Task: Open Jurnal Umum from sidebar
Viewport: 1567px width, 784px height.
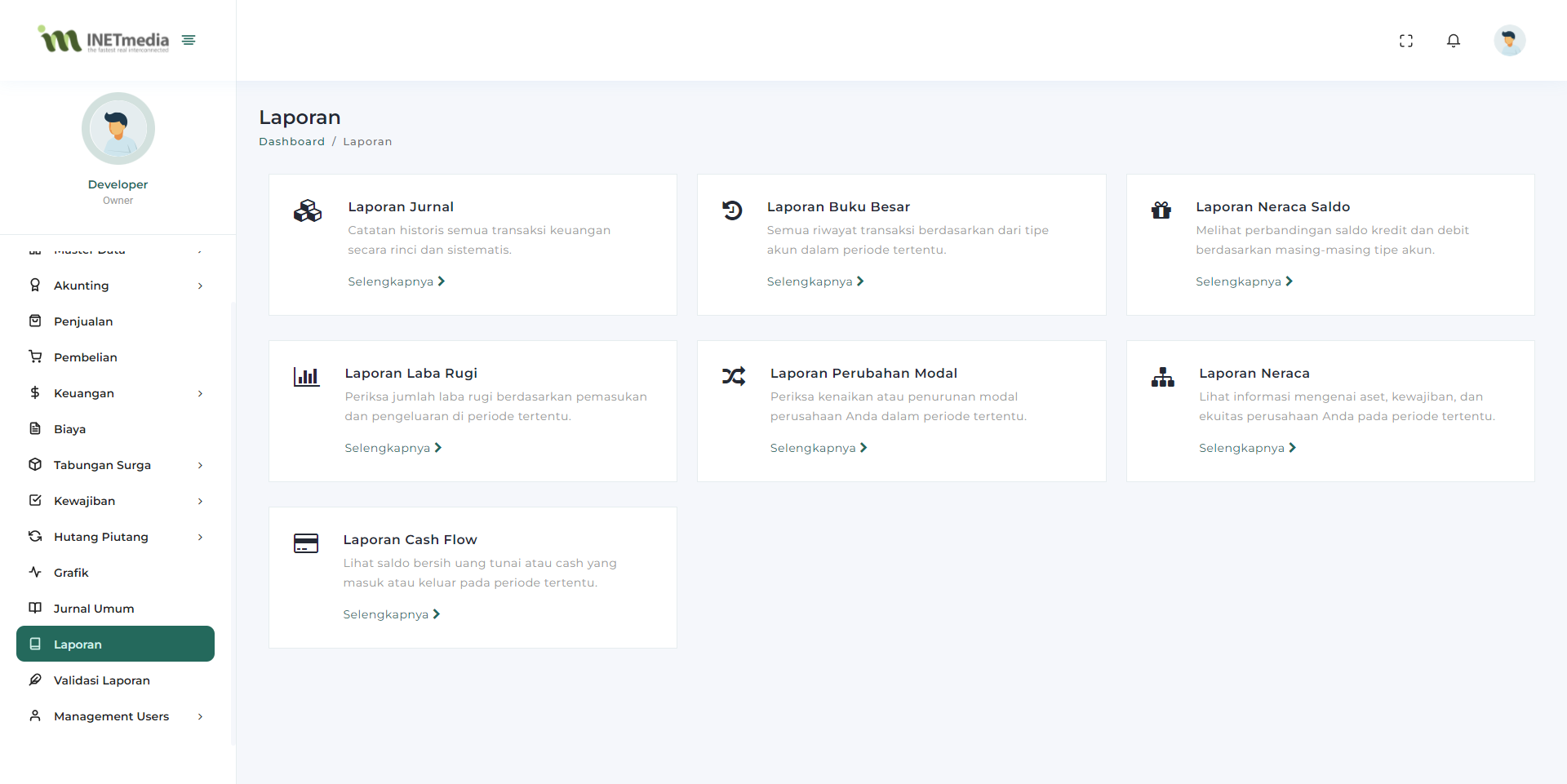Action: (94, 609)
